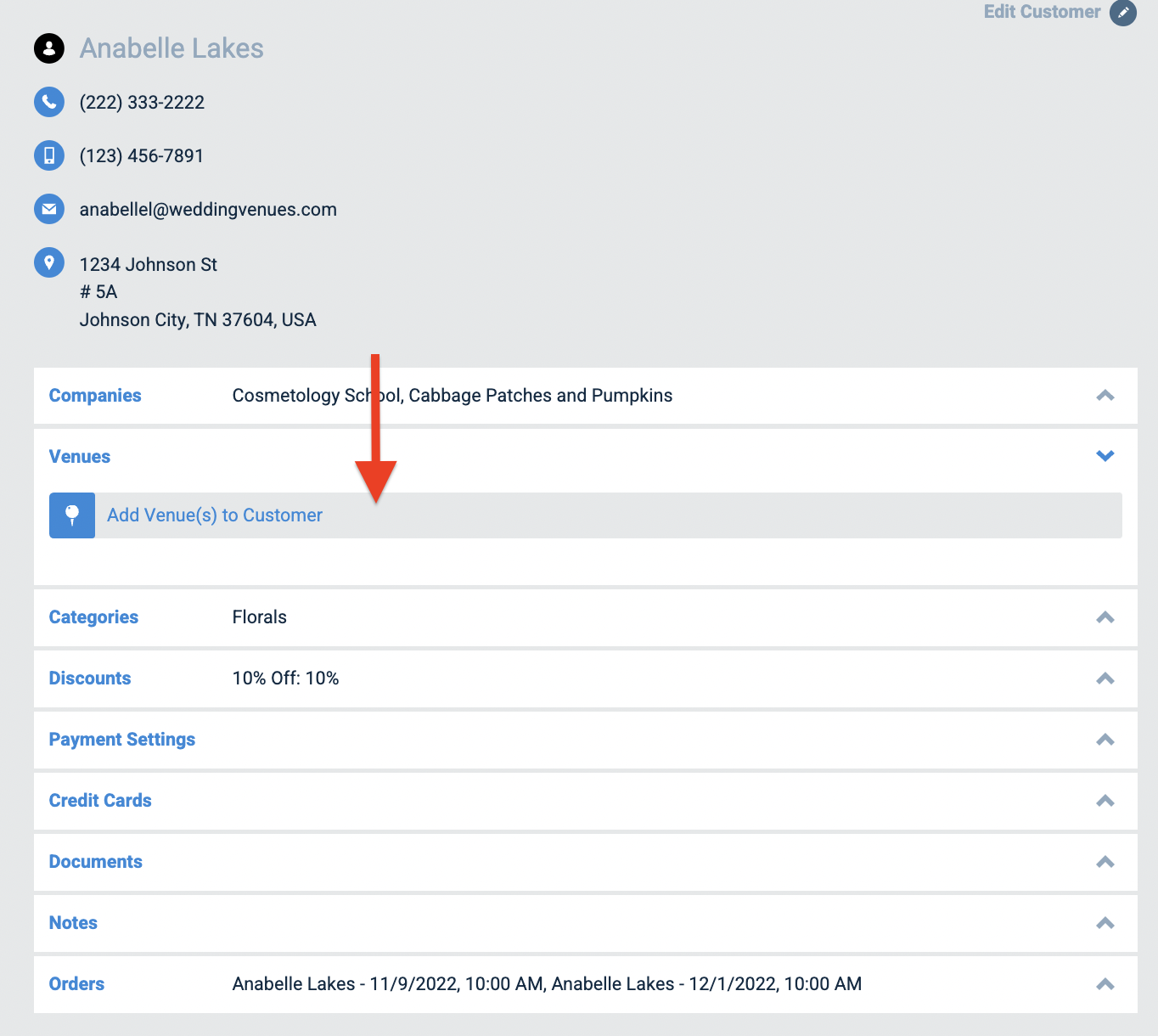Screen dimensions: 1158x1036
Task: Click the address location pin icon
Action: point(49,262)
